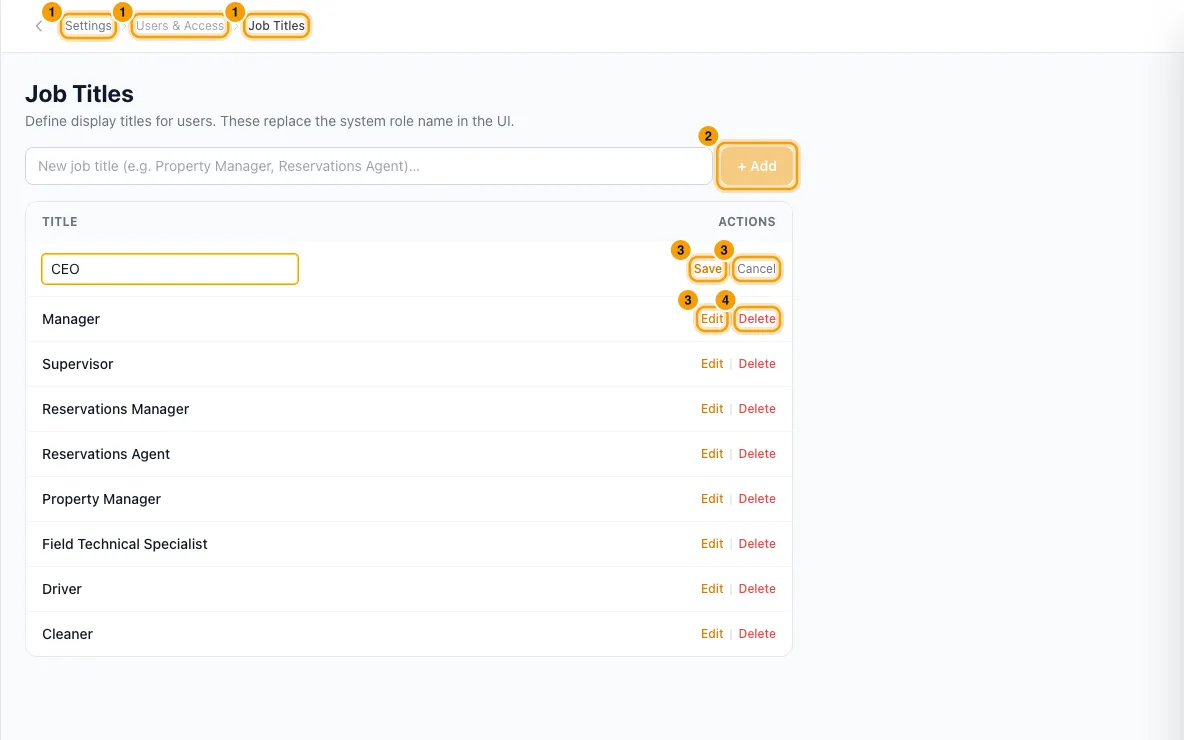The height and width of the screenshot is (740, 1184).
Task: Select the Manager row text
Action: coord(71,319)
